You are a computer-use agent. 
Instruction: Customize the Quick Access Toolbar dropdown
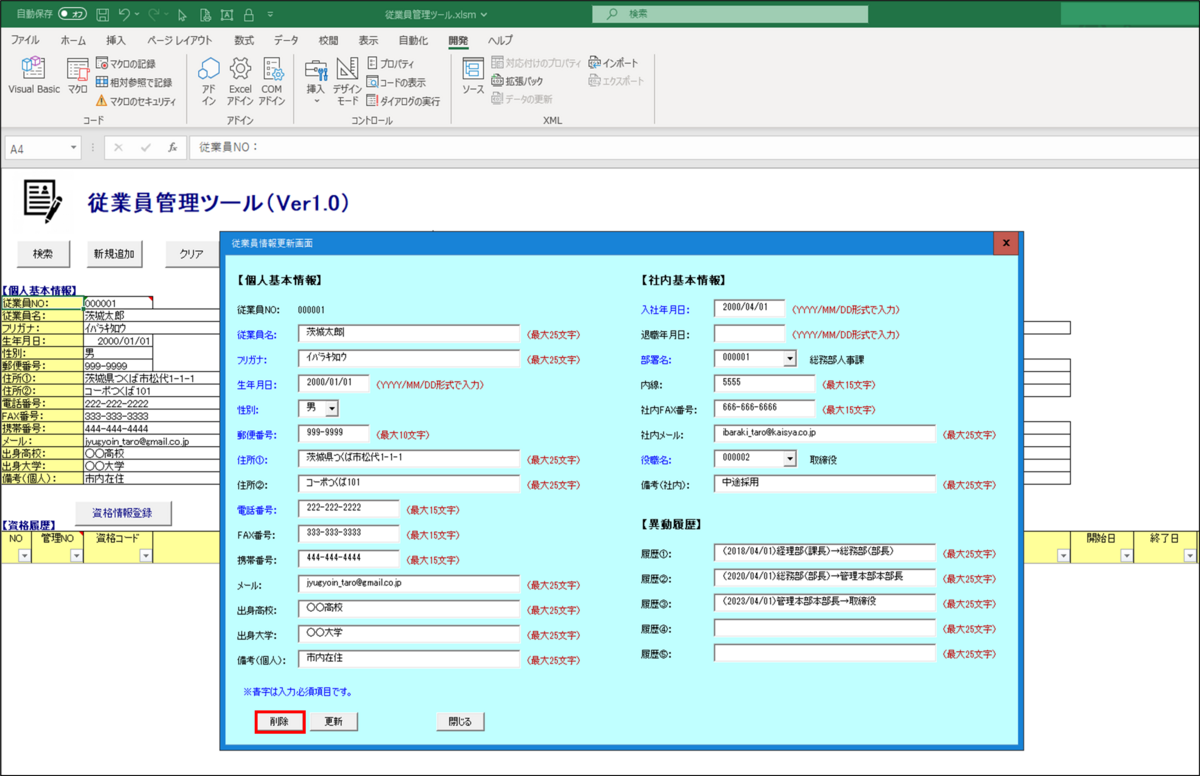272,15
